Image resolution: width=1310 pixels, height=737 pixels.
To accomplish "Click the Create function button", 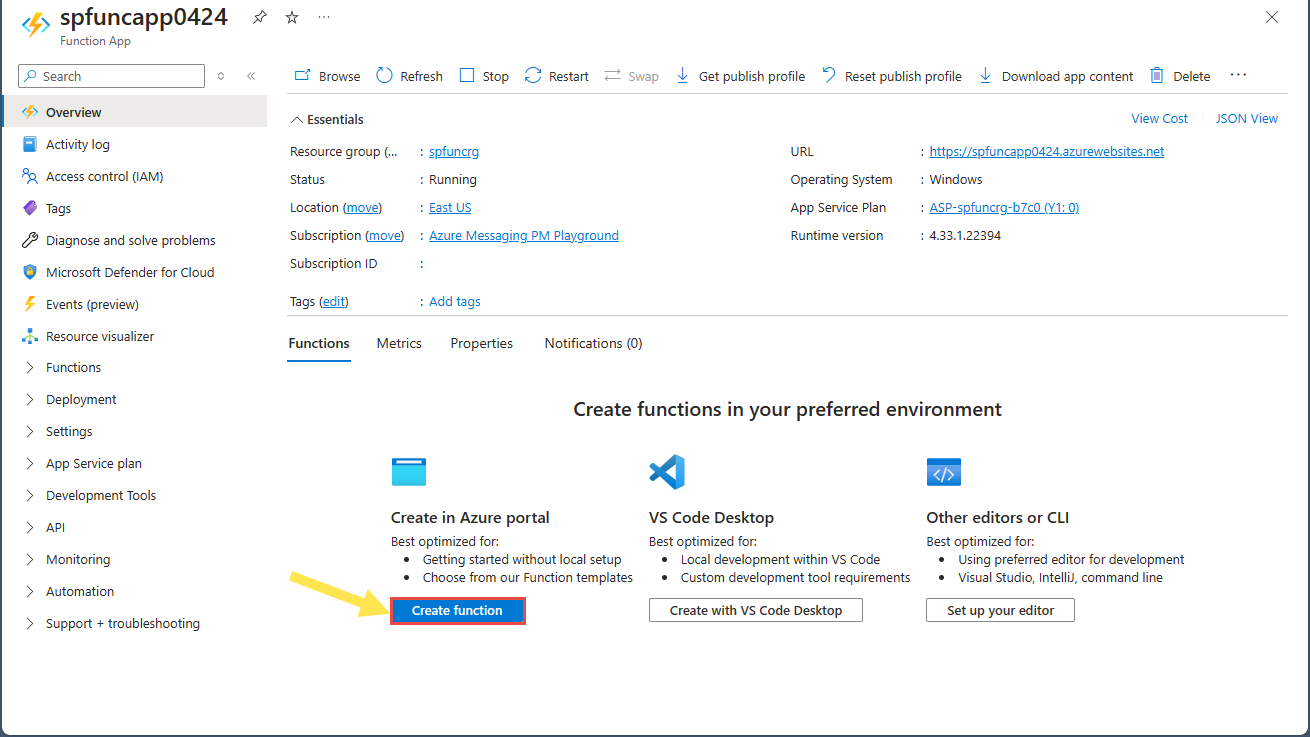I will click(x=457, y=610).
